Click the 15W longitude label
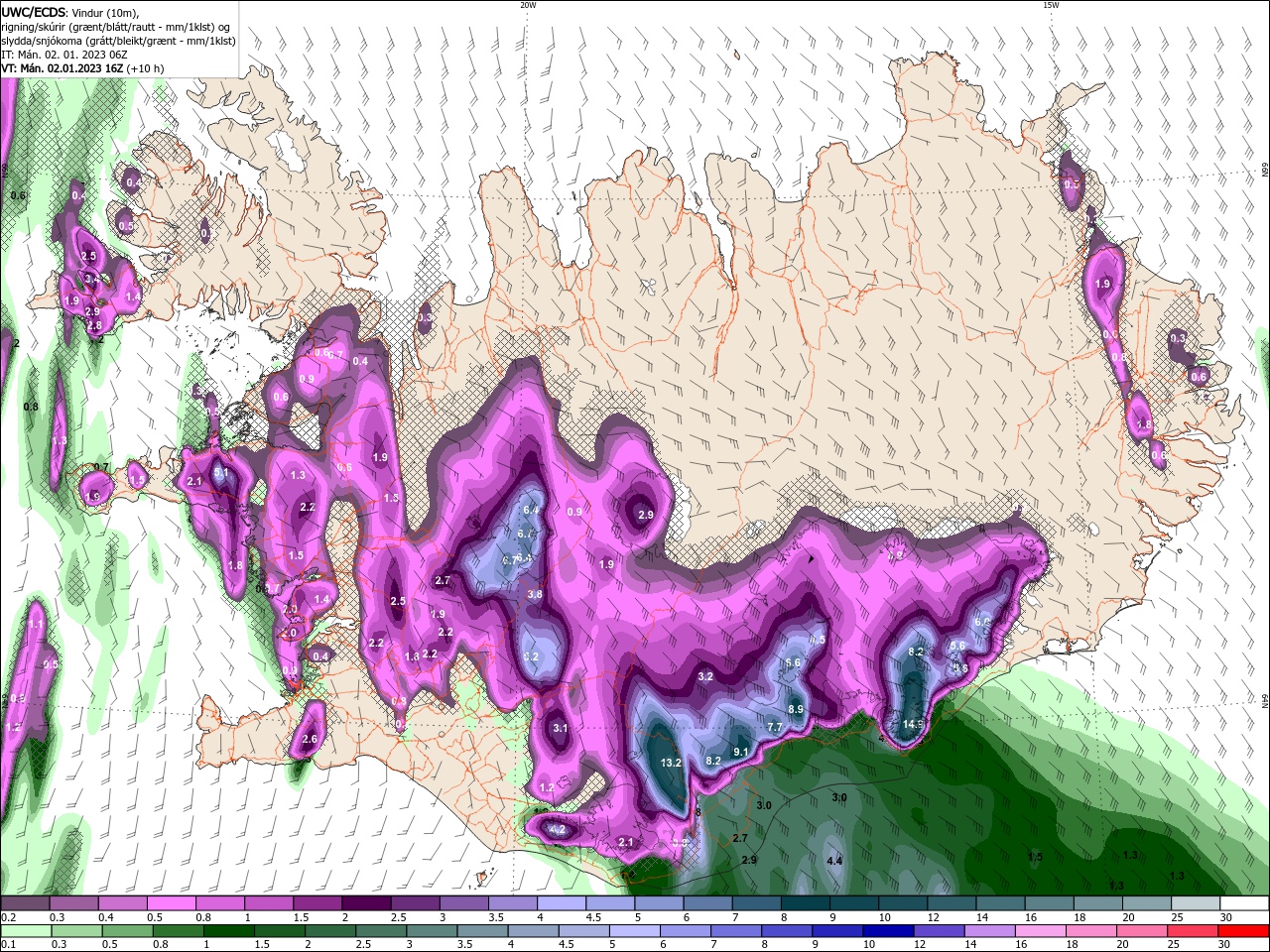 click(x=1051, y=5)
